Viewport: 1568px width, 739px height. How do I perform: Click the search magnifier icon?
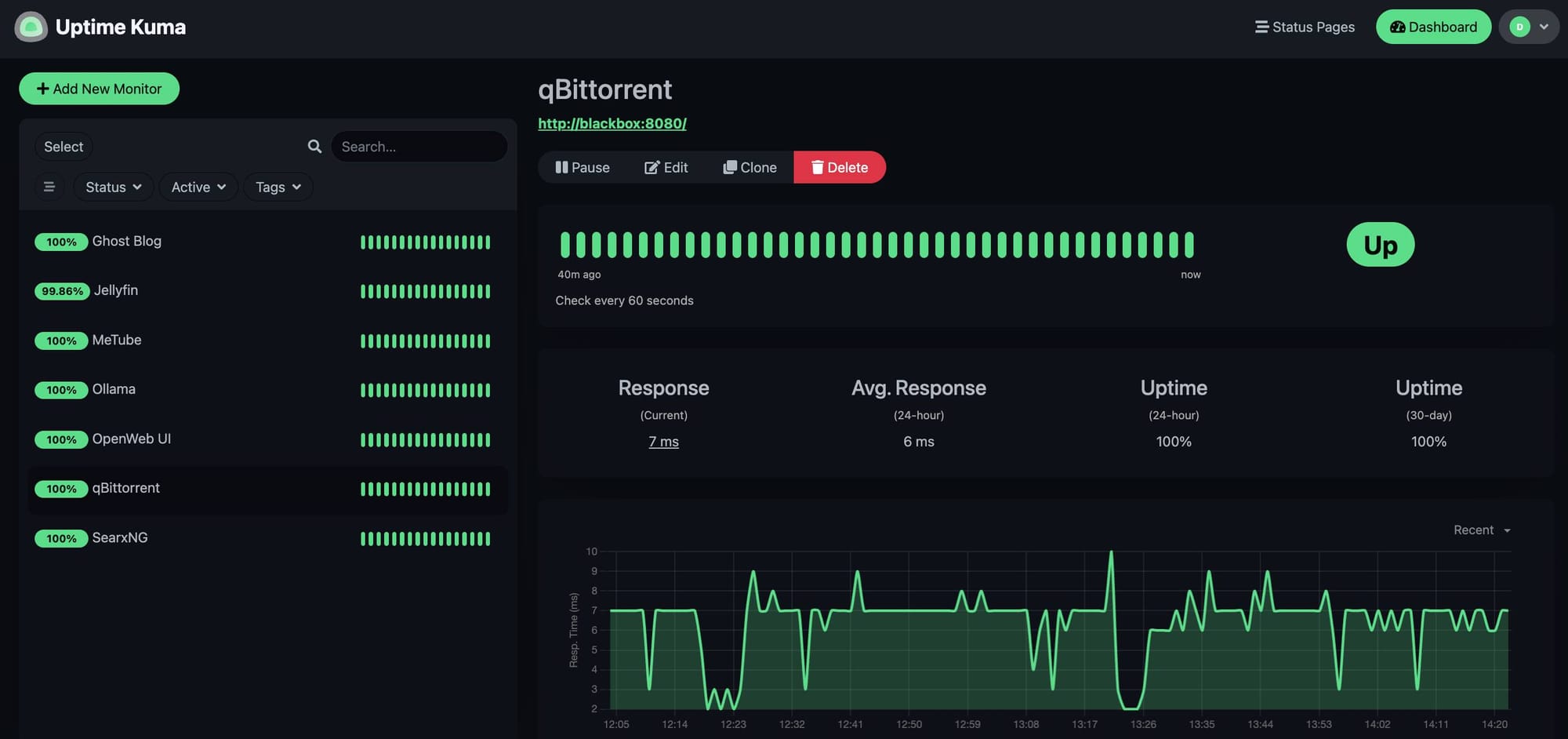click(x=314, y=147)
